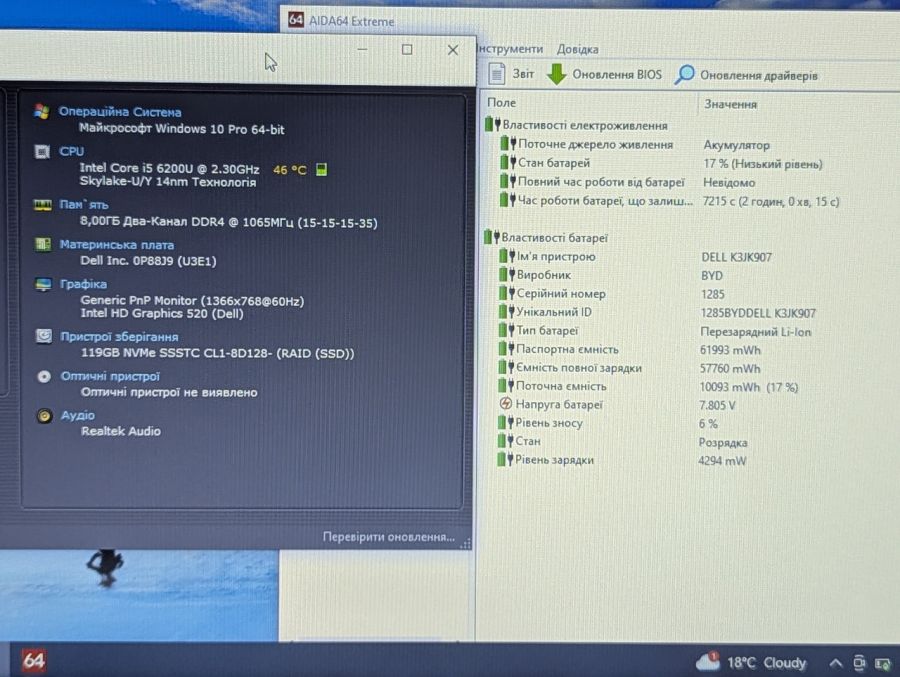Viewport: 900px width, 677px height.
Task: Click the disc icon beside Оптичні пристрої
Action: (x=44, y=377)
